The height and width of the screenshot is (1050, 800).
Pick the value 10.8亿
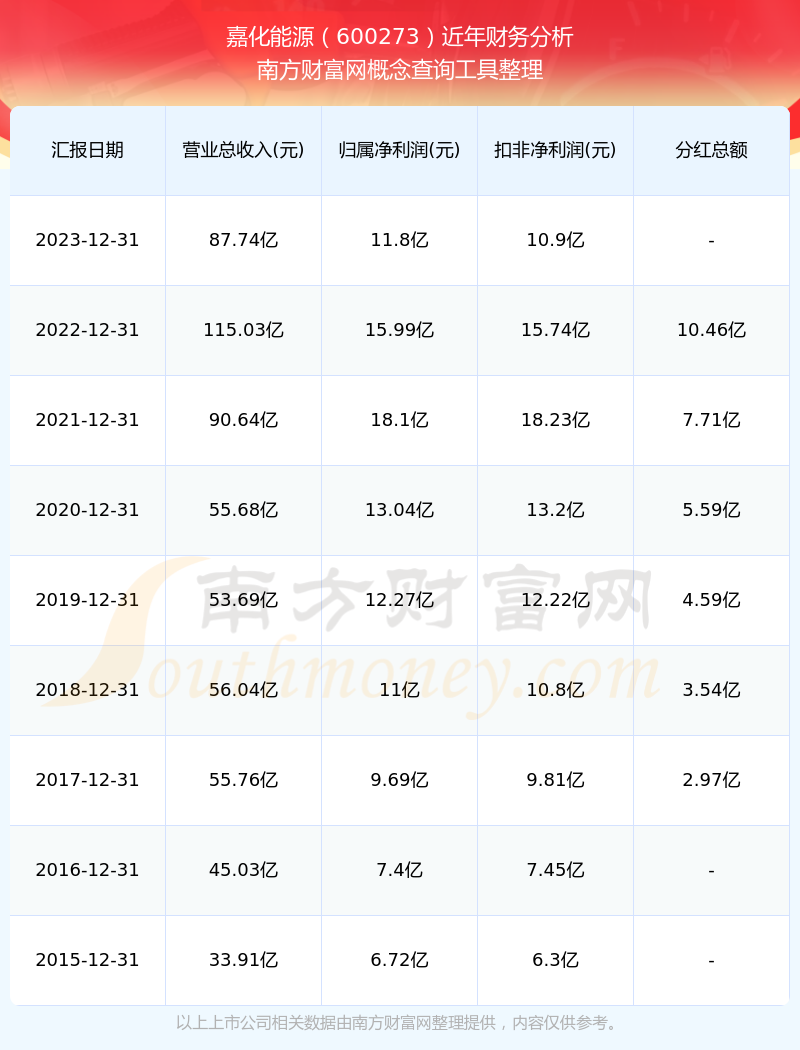pos(556,690)
